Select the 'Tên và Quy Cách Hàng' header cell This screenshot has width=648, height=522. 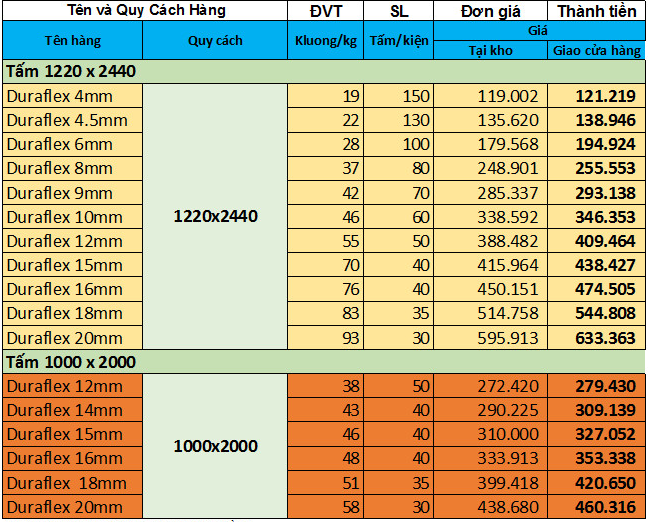tap(145, 10)
